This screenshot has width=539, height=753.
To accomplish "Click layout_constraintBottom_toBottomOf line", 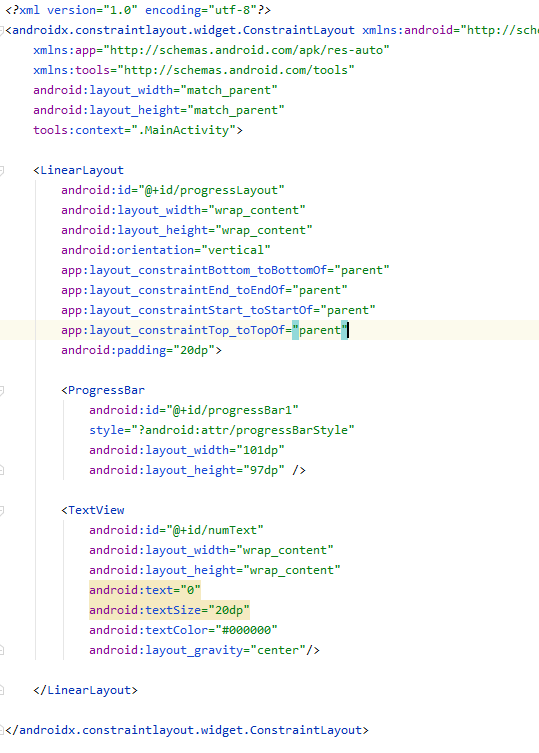I will (225, 270).
